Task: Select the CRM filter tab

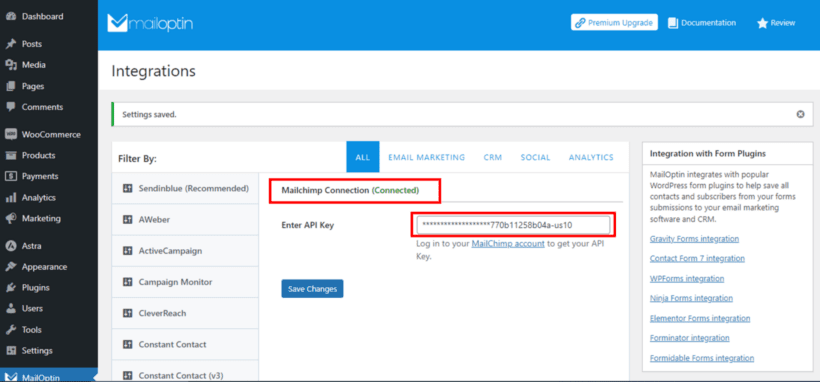Action: coord(492,157)
